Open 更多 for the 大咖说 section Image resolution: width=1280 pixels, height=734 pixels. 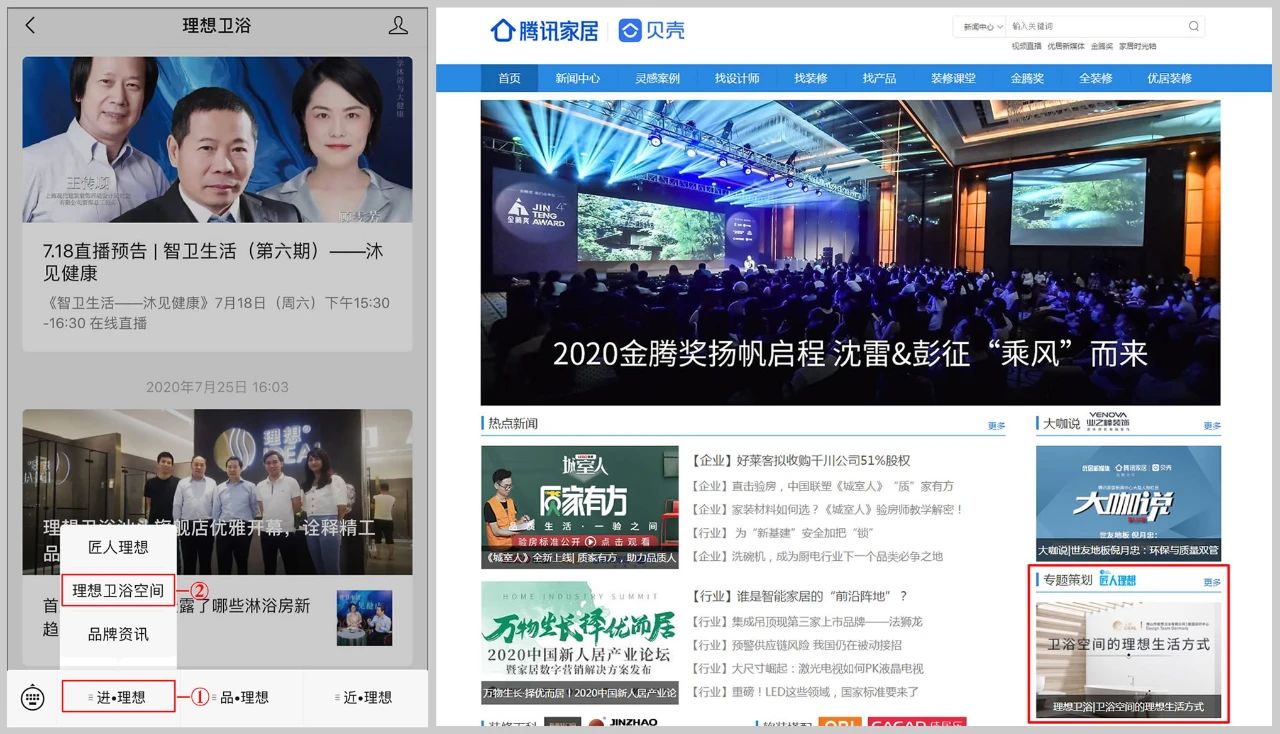[1212, 425]
